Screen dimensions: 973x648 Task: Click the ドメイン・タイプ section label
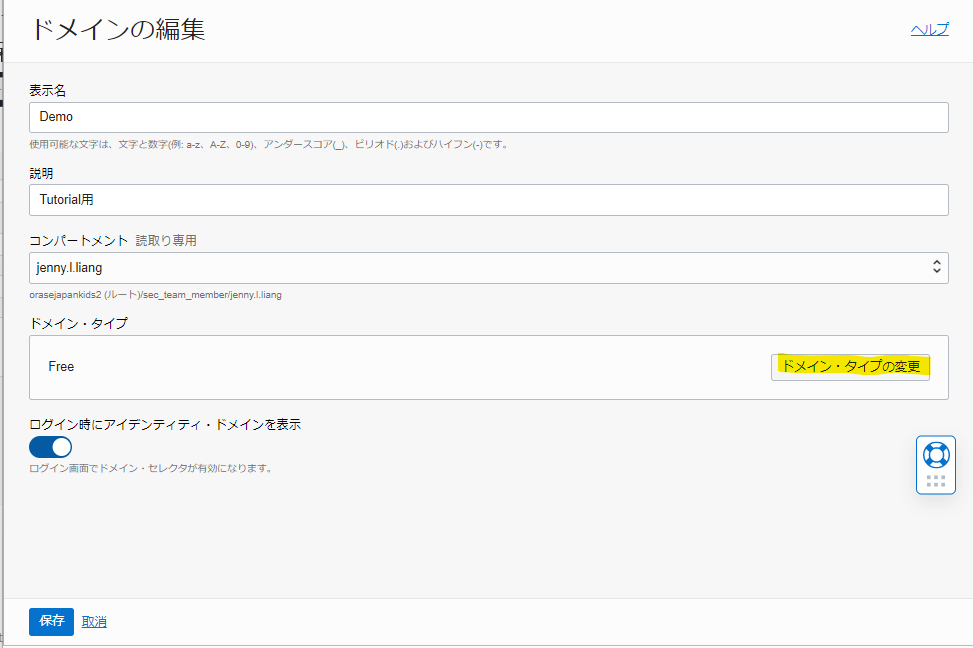click(78, 323)
